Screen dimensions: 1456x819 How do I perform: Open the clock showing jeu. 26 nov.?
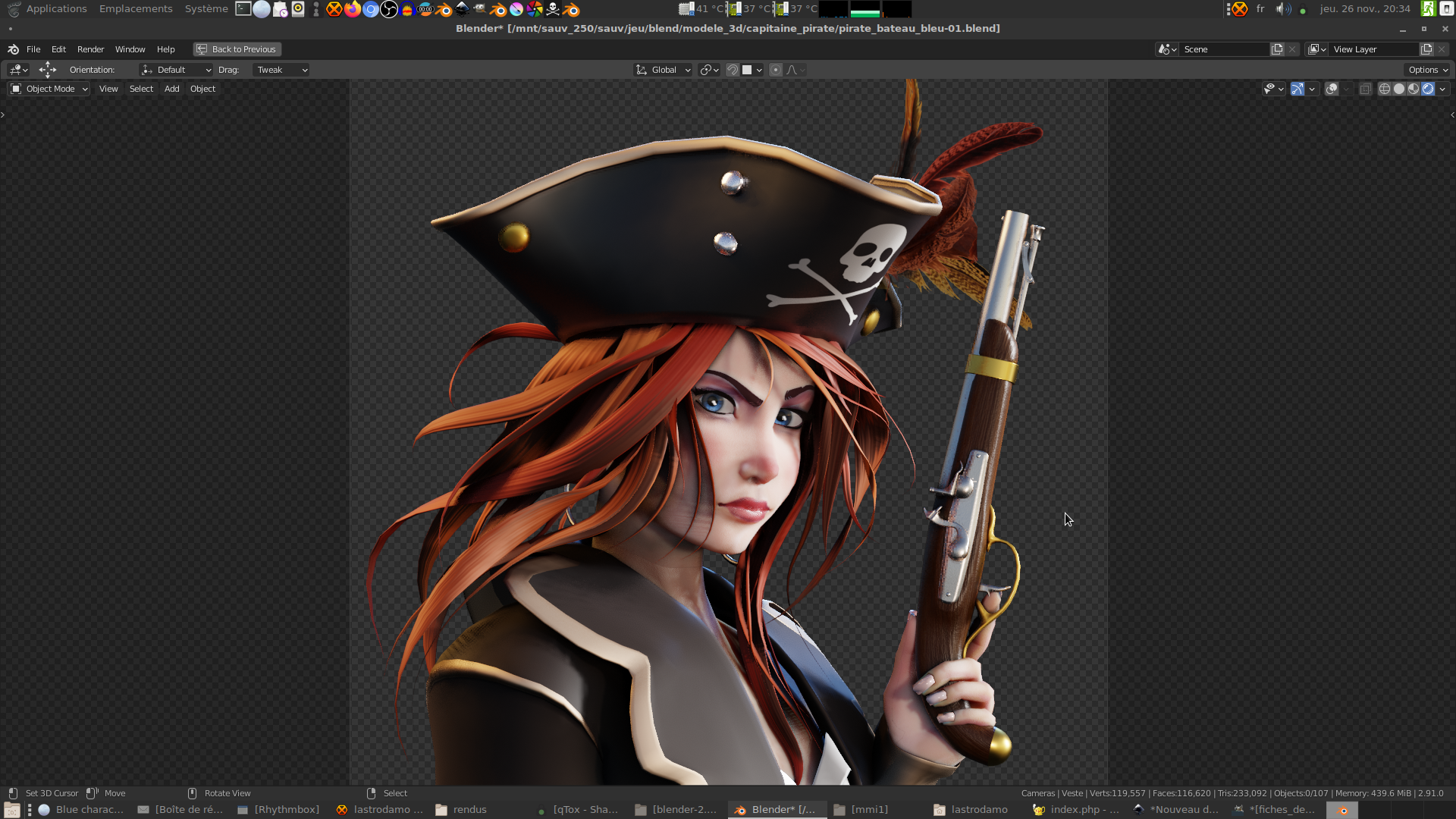pyautogui.click(x=1365, y=9)
